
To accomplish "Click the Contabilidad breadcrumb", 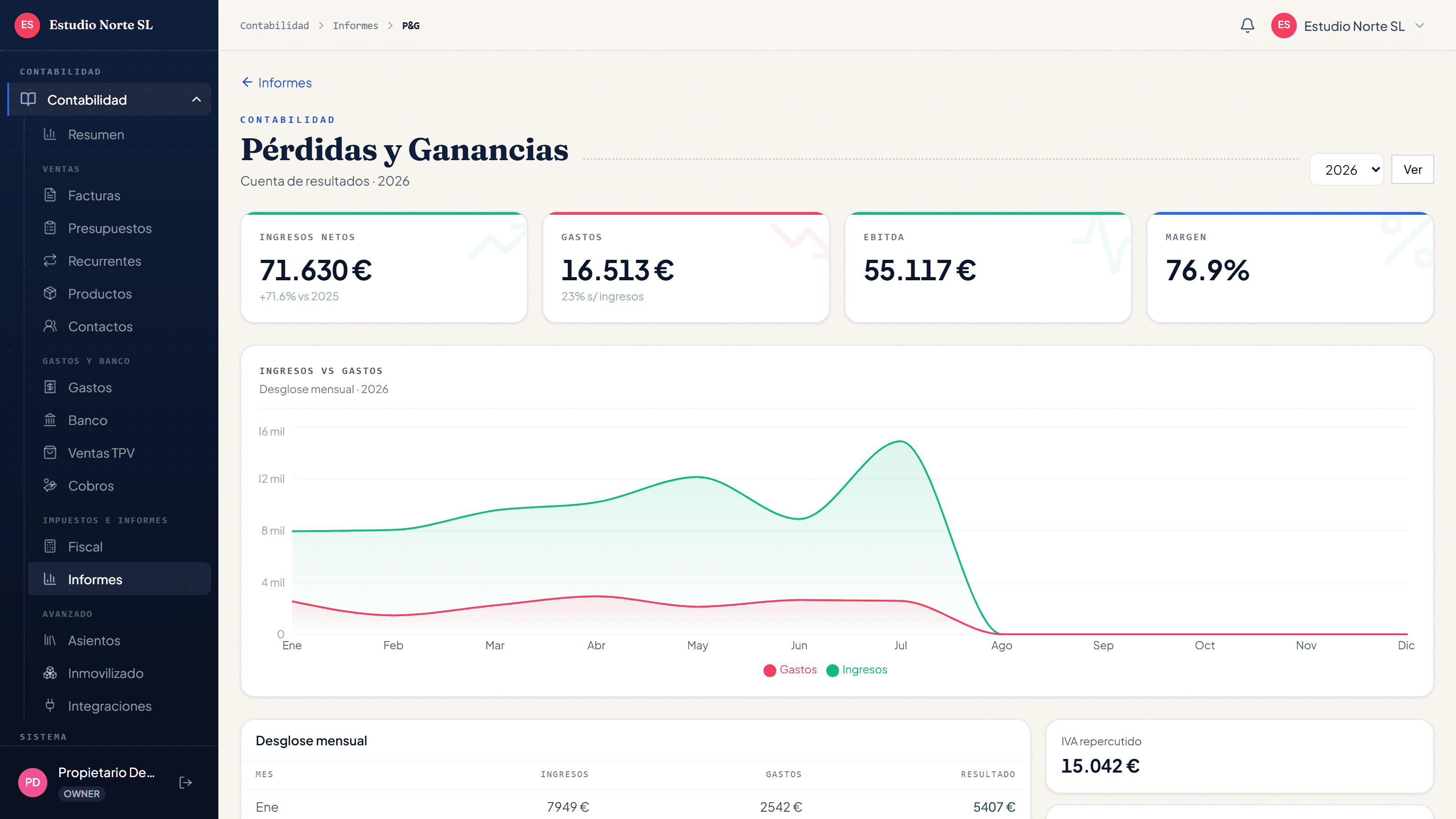I will click(x=274, y=25).
